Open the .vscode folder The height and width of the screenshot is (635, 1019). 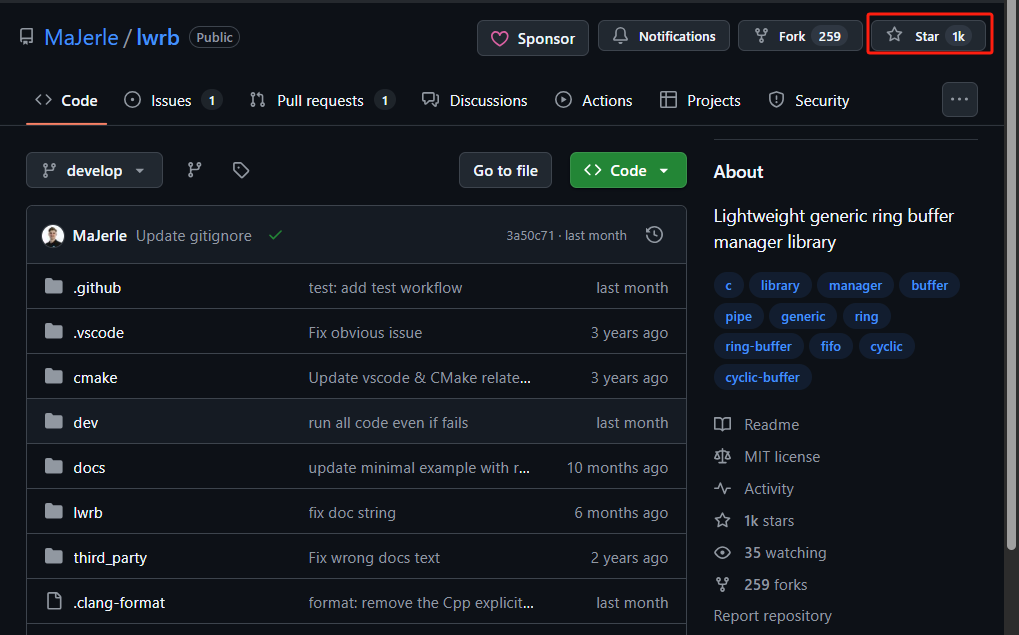(x=99, y=333)
